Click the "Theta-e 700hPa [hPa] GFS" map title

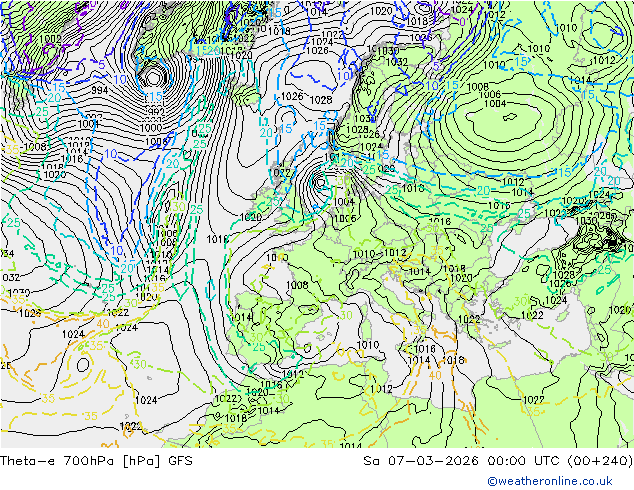pyautogui.click(x=96, y=461)
